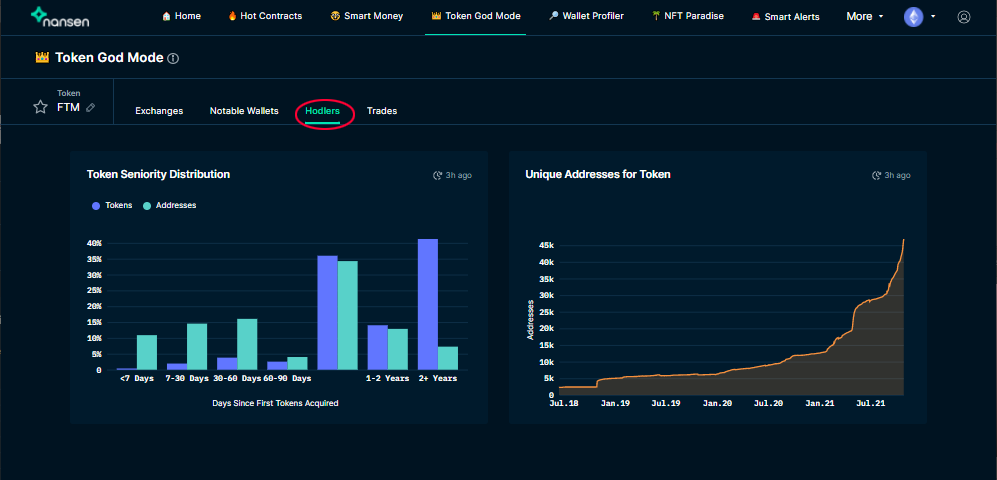Switch to the Trades tab
The width and height of the screenshot is (997, 480).
coord(382,111)
